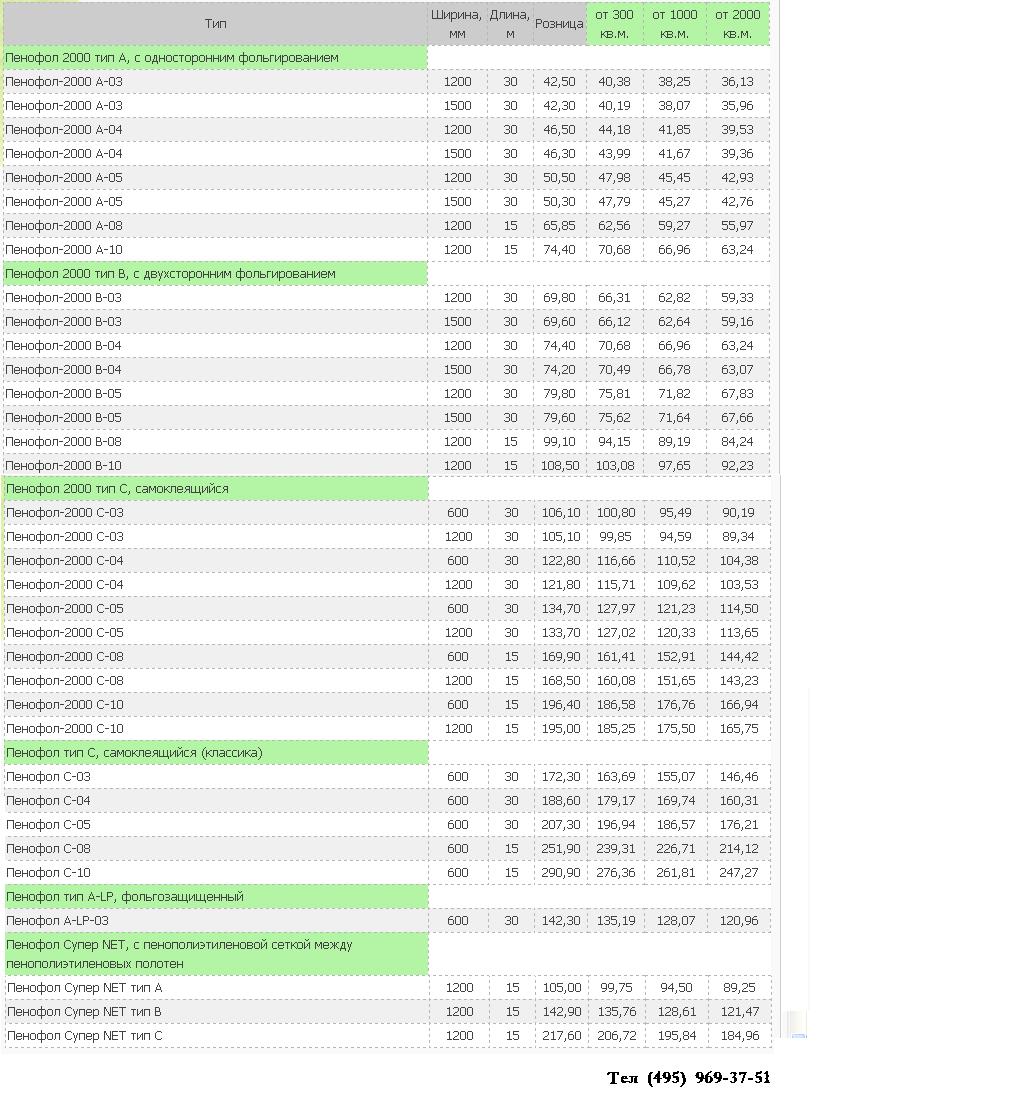
Task: Click the price cell '66,78'
Action: pos(674,370)
